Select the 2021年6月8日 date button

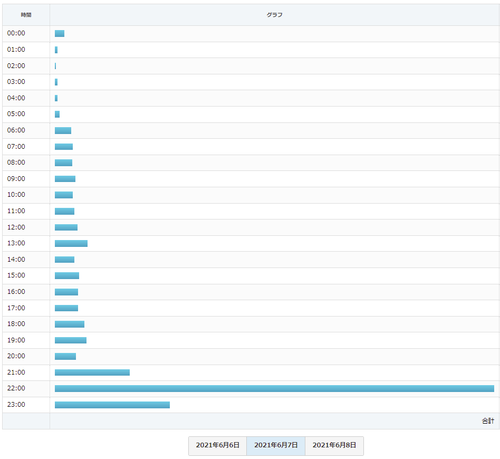click(x=334, y=445)
